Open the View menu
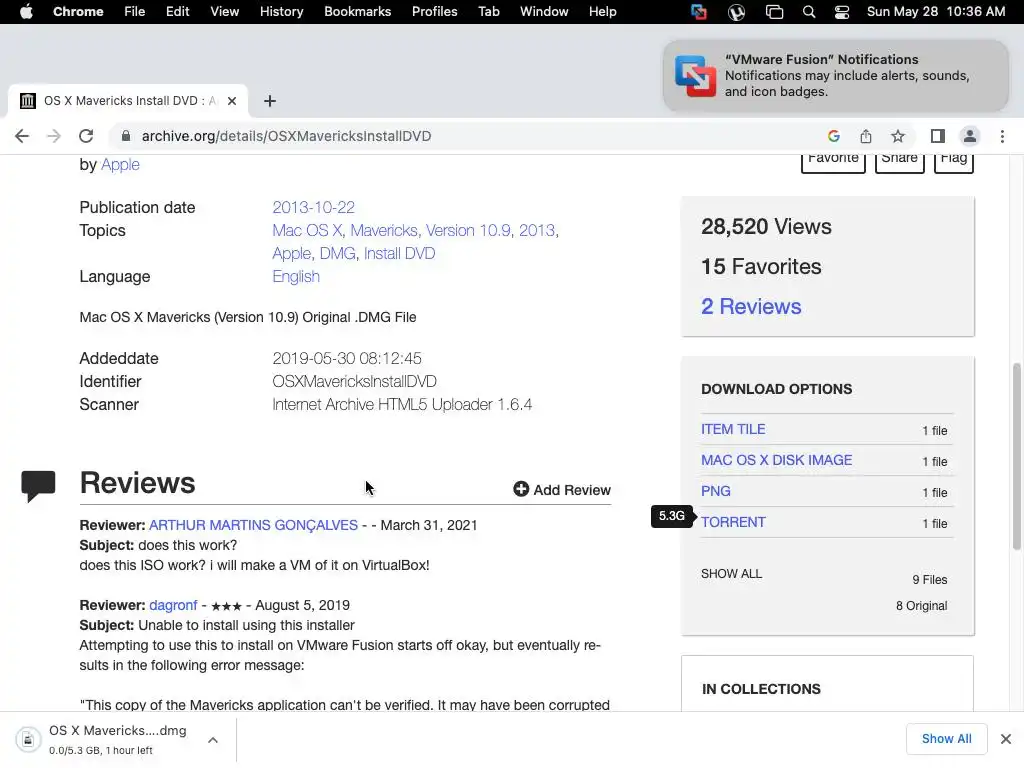Image resolution: width=1024 pixels, height=768 pixels. [x=224, y=12]
